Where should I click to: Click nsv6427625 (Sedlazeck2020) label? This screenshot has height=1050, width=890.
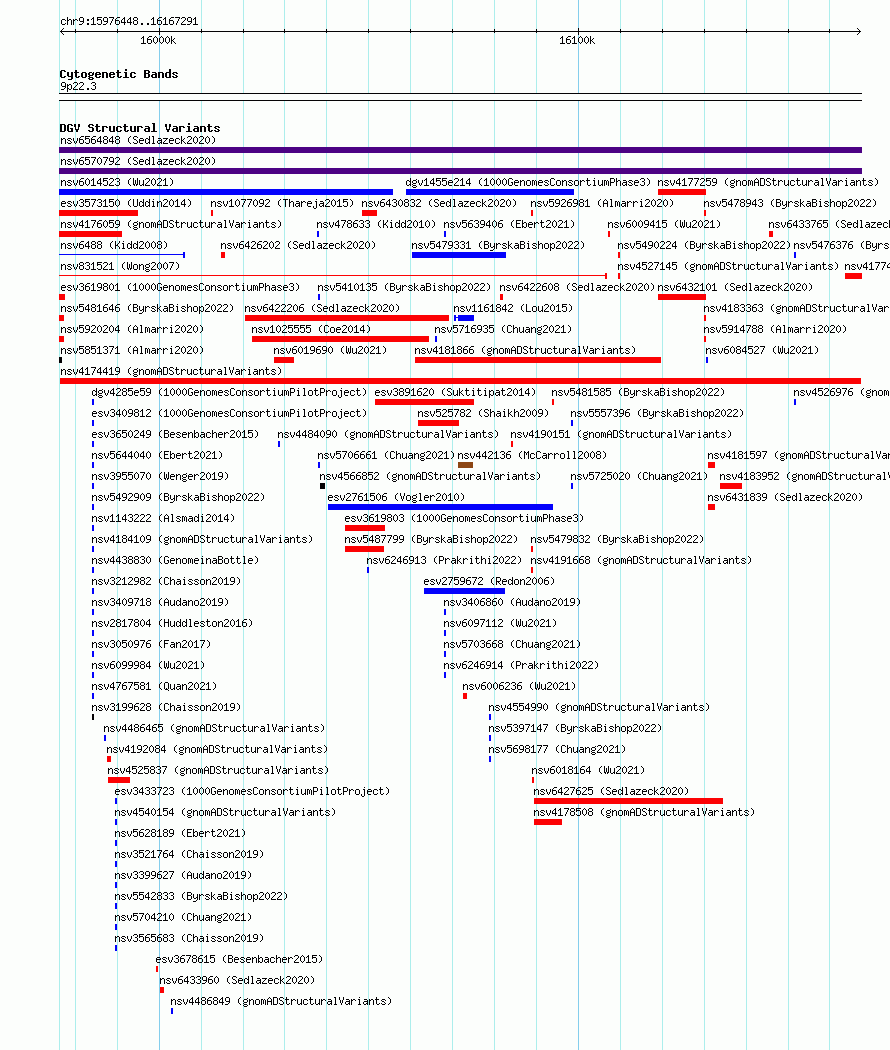pos(611,792)
